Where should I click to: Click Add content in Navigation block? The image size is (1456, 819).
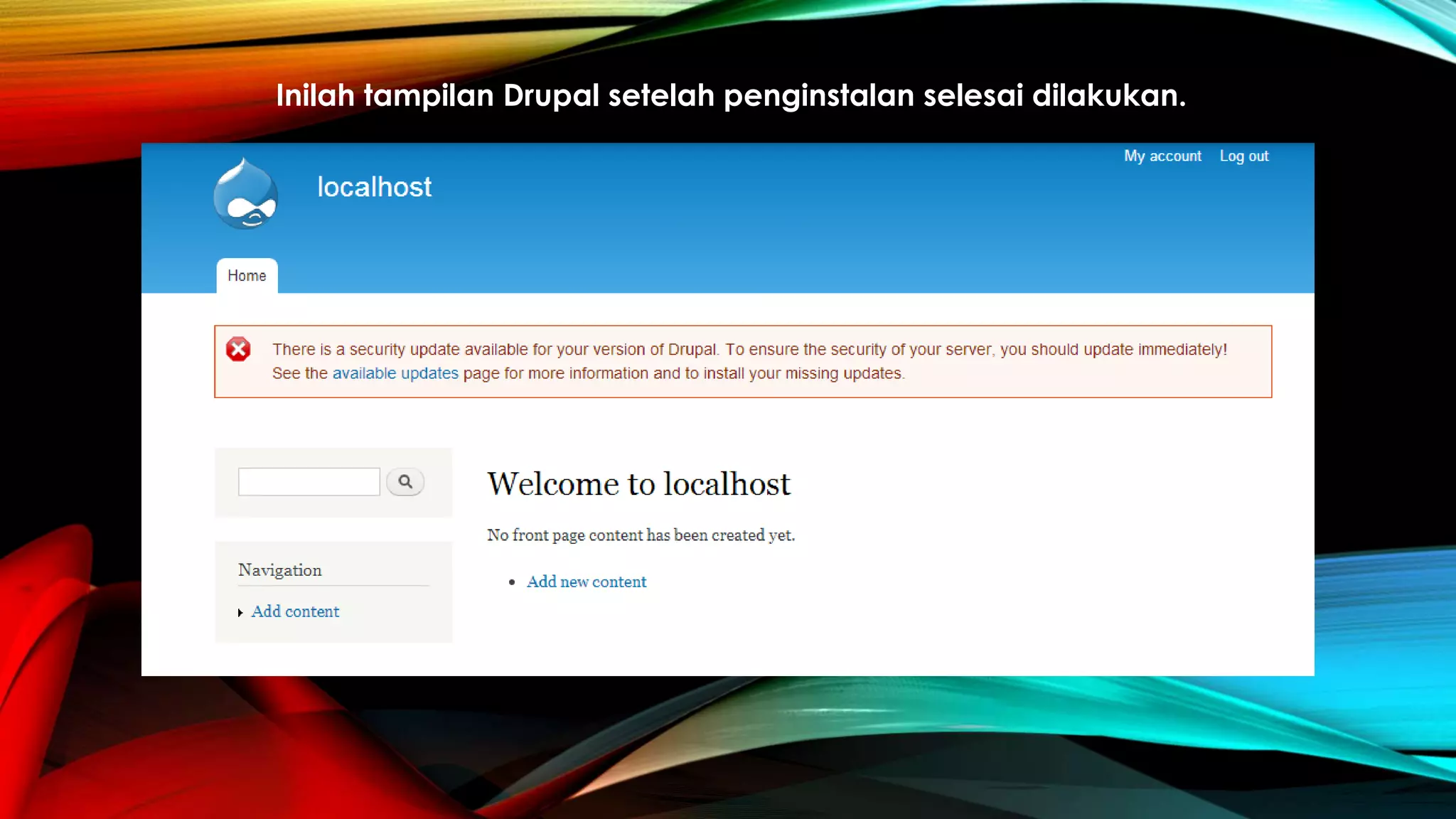click(295, 611)
